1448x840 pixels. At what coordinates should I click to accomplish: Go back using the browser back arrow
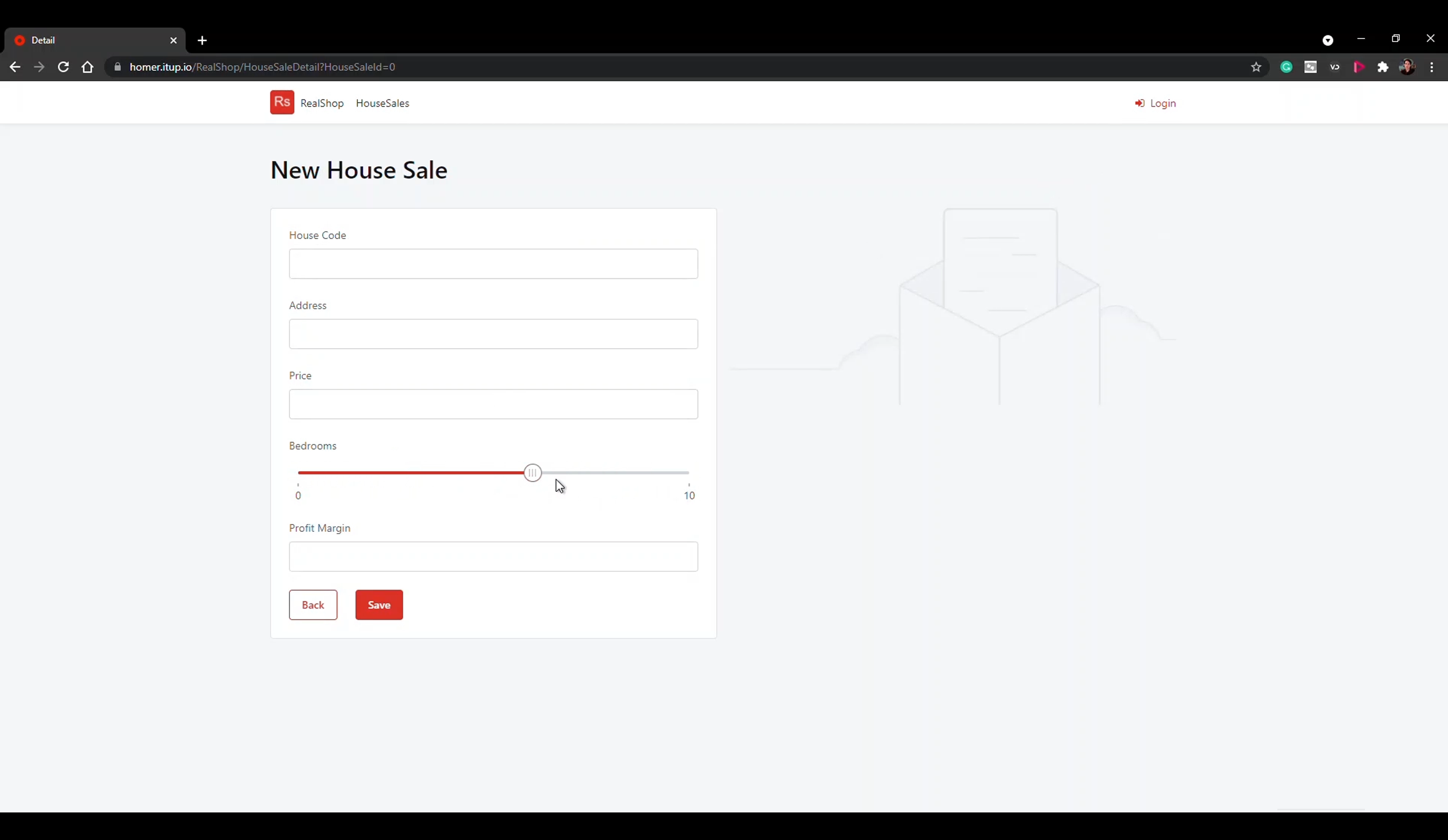pyautogui.click(x=15, y=66)
